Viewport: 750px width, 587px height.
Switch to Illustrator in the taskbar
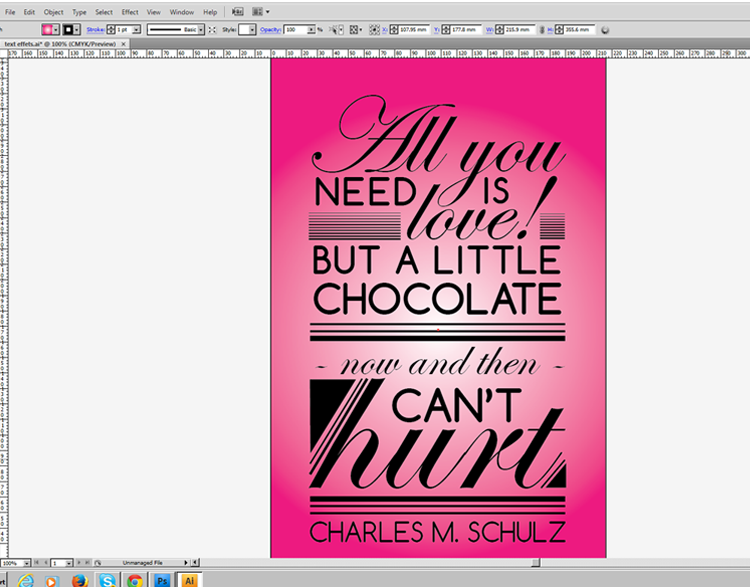[189, 580]
